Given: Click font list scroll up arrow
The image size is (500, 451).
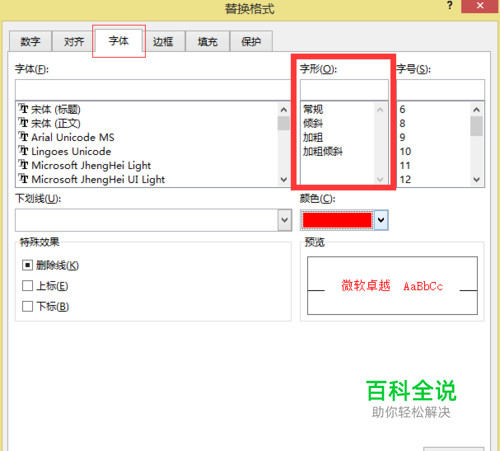Looking at the screenshot, I should coord(284,109).
